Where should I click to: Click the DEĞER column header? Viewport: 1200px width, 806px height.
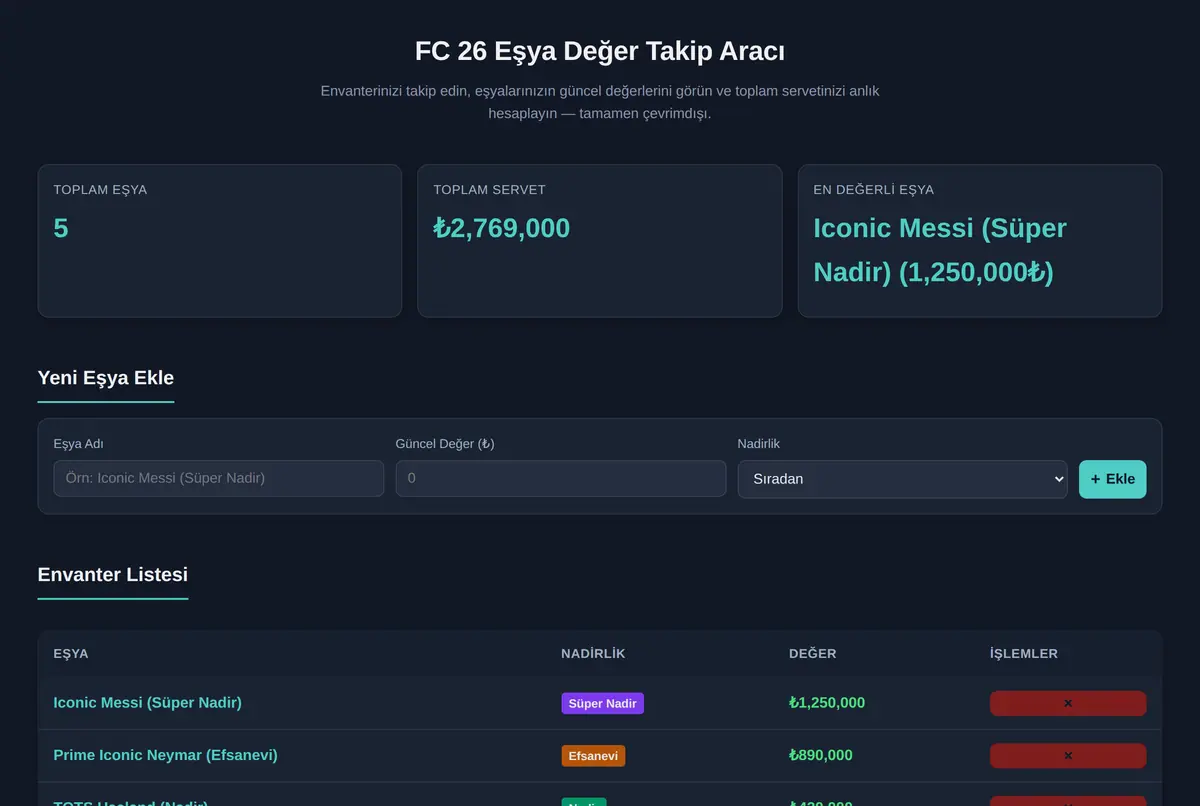813,654
